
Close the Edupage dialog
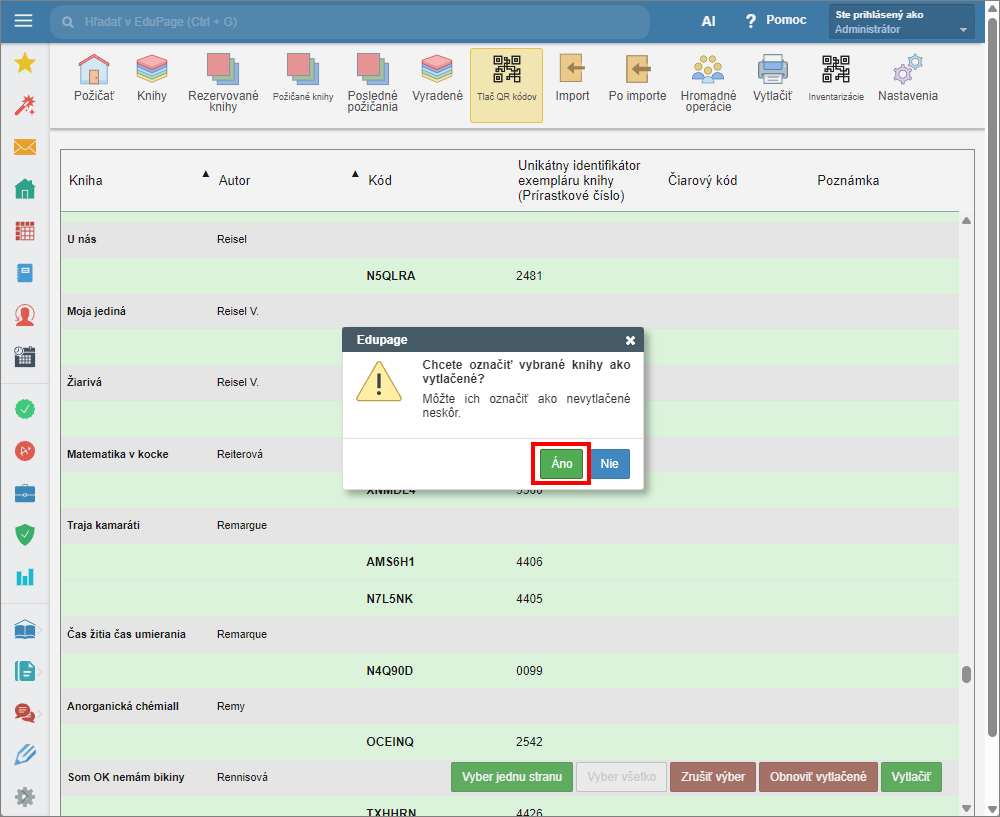click(x=630, y=340)
